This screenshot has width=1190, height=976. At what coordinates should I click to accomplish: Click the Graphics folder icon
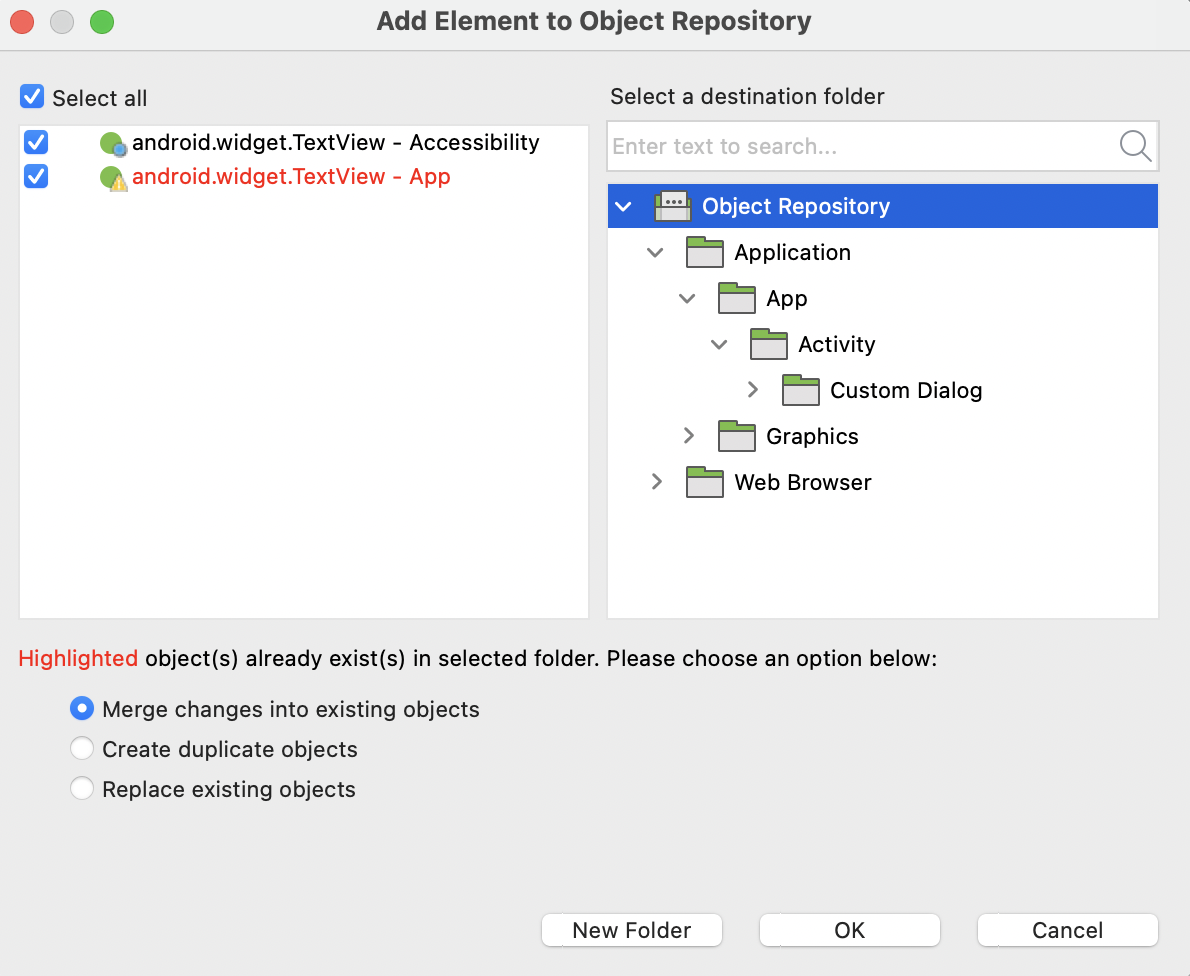(x=736, y=436)
